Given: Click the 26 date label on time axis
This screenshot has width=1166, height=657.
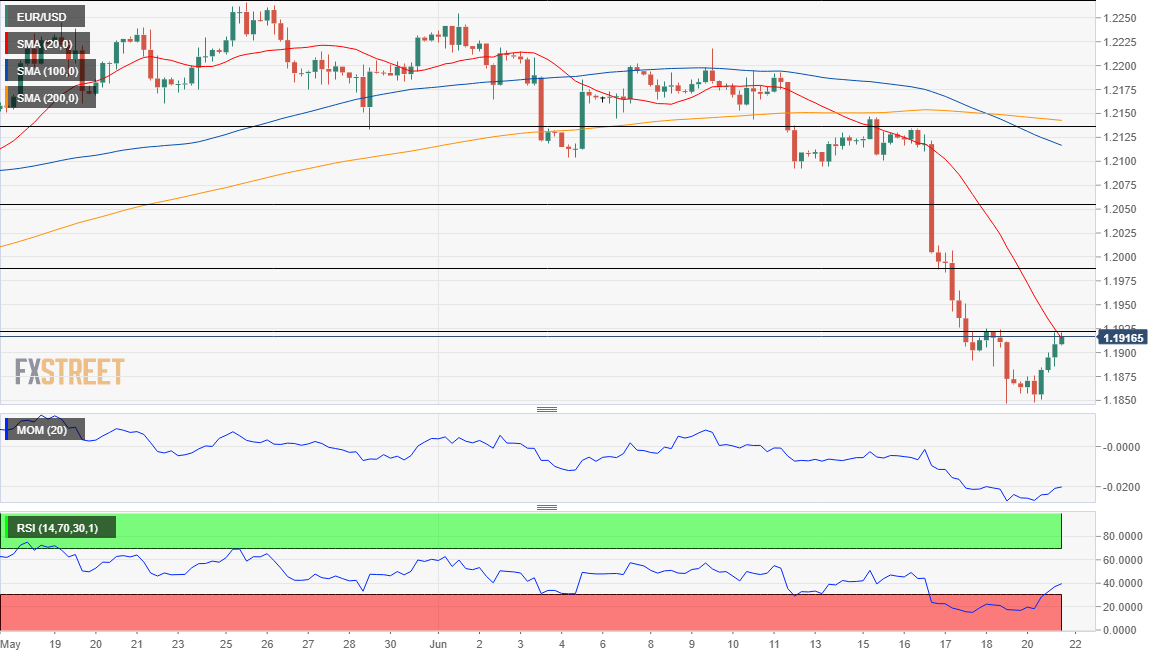Looking at the screenshot, I should [267, 644].
